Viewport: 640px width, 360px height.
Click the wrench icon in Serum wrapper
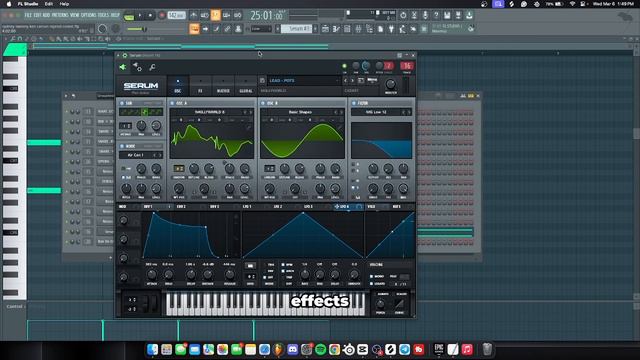[152, 67]
